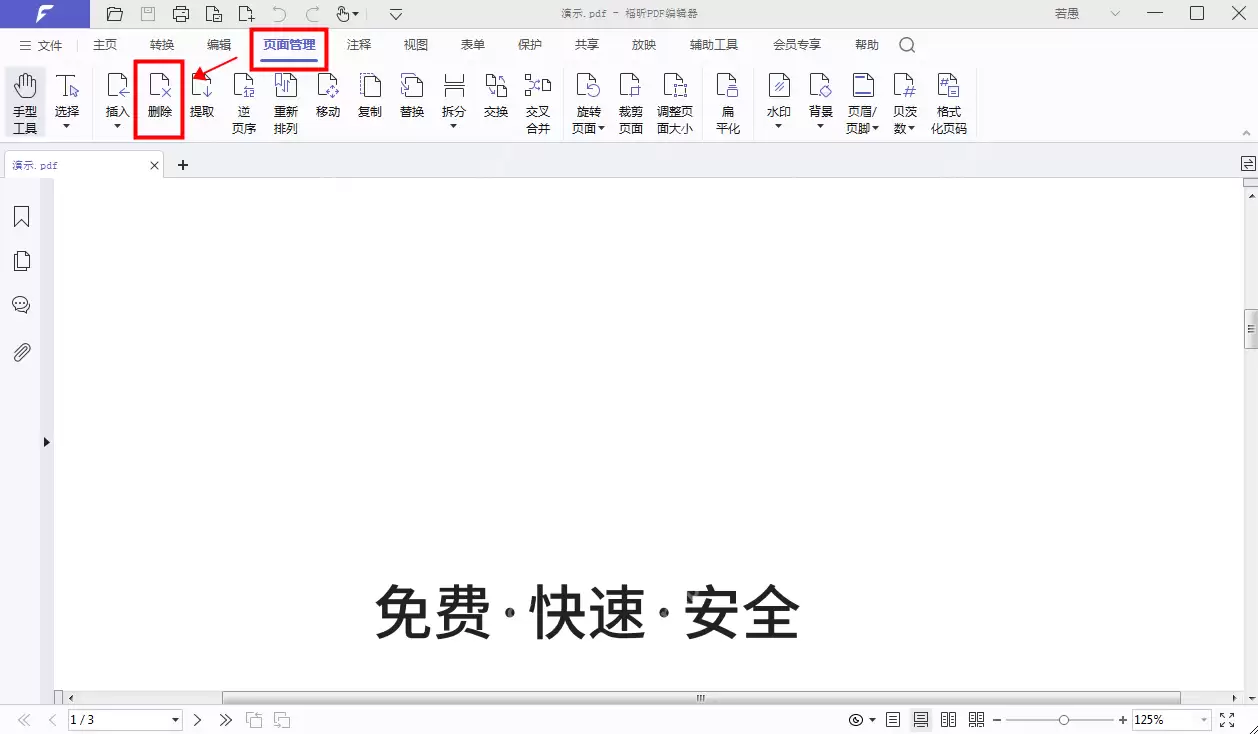
Task: Click the Format page numbers (格式化页码) icon
Action: 947,98
